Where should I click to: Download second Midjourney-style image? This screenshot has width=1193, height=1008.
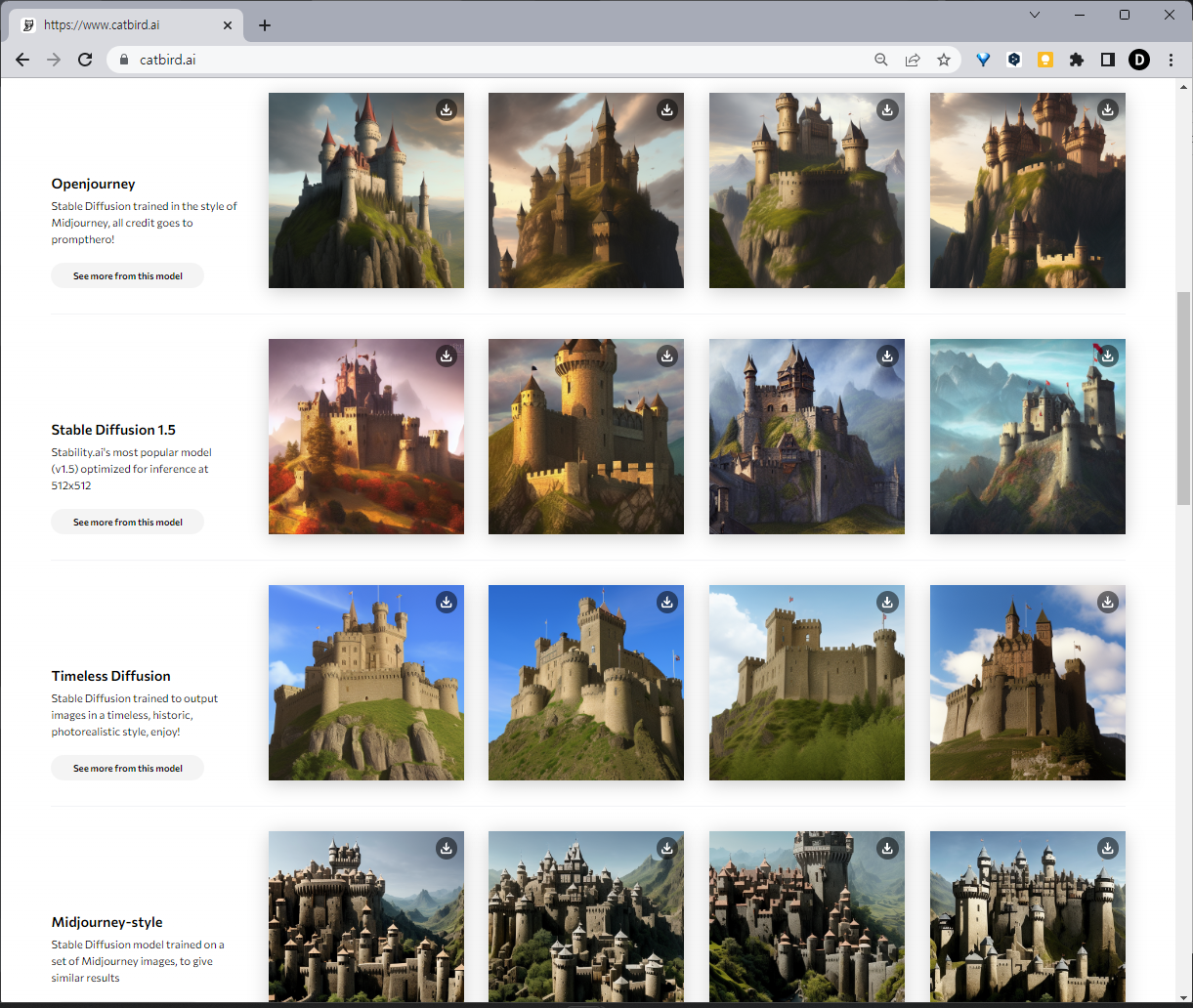[666, 849]
